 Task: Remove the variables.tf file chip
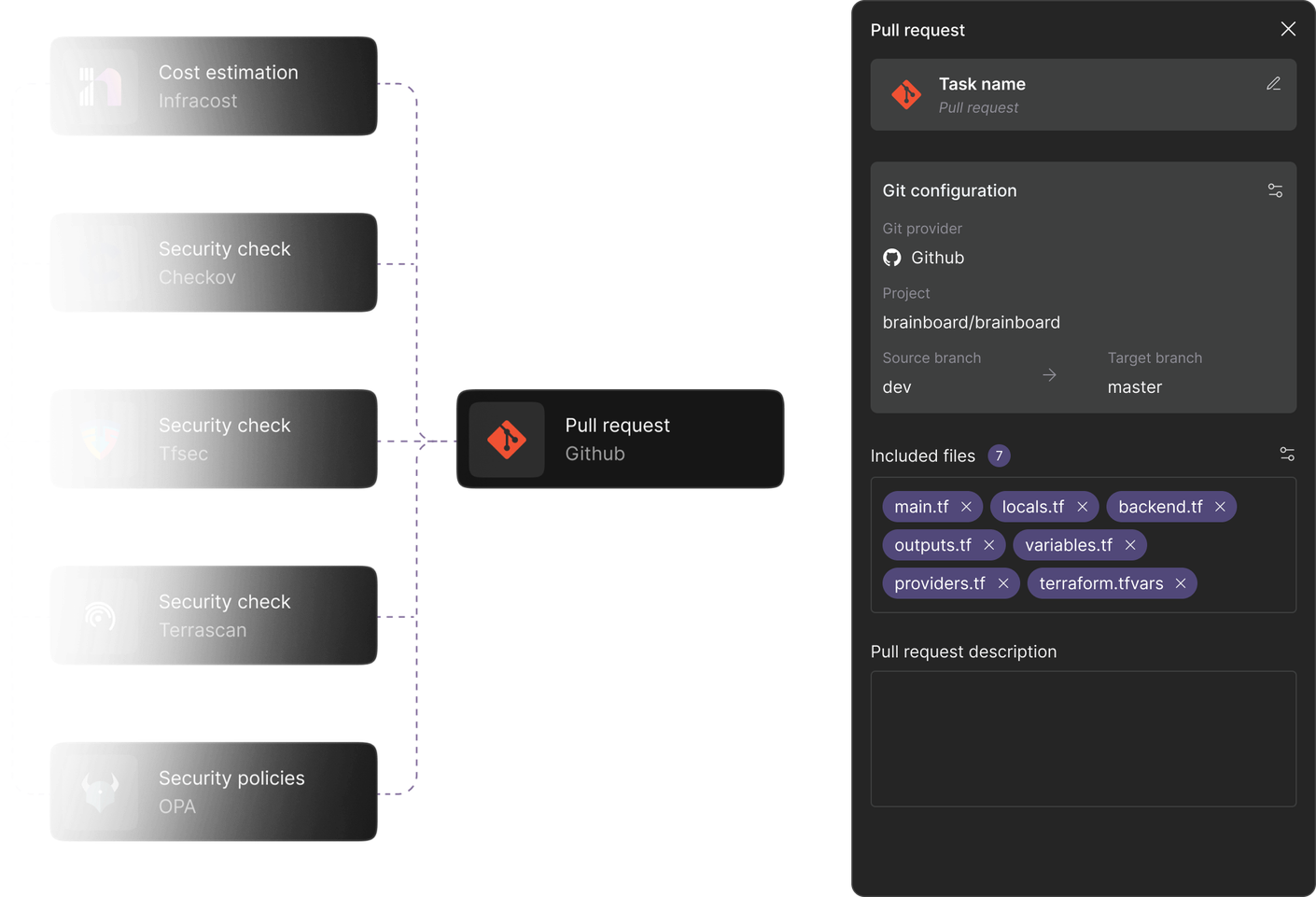1130,544
